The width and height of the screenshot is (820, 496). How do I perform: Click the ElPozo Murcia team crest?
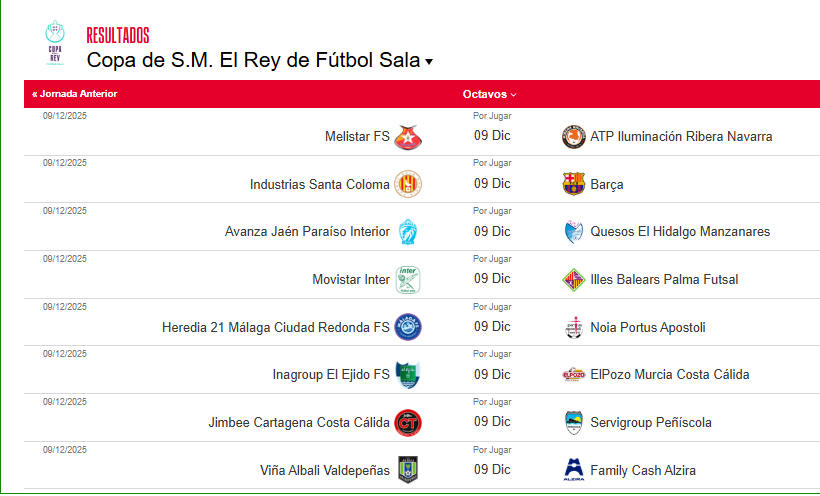click(573, 375)
